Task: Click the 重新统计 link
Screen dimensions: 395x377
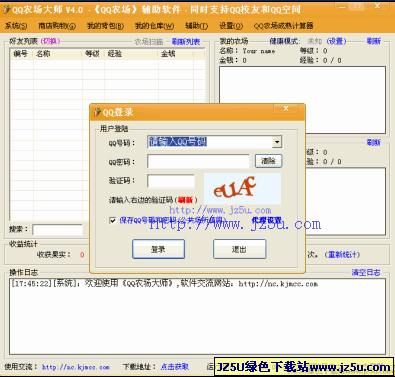Action: pos(343,255)
